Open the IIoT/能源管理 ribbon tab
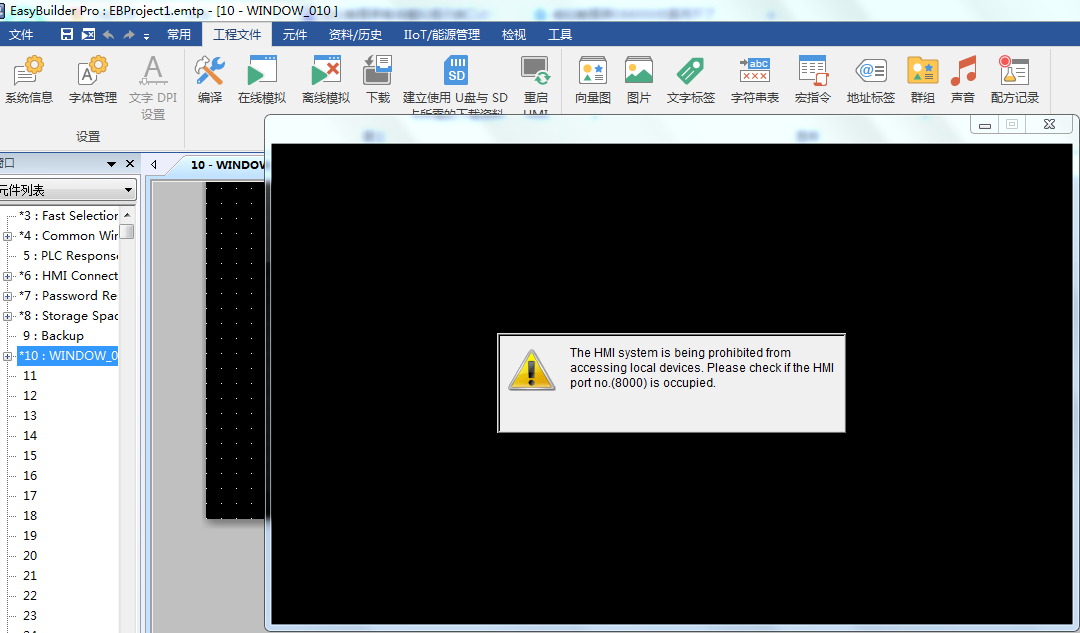The height and width of the screenshot is (633, 1080). coord(441,35)
